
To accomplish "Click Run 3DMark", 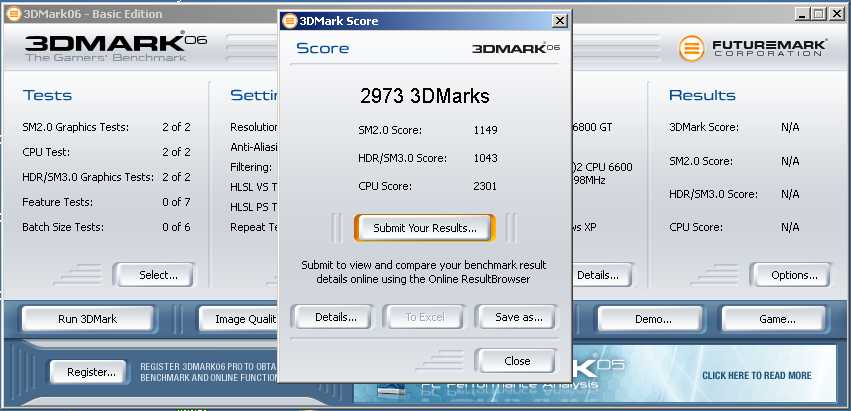I will click(87, 319).
